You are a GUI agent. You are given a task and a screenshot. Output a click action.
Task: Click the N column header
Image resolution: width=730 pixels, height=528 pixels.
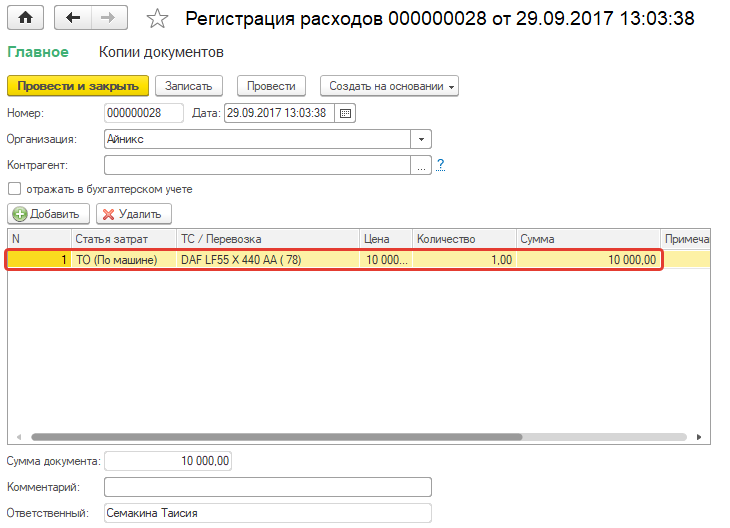39,239
